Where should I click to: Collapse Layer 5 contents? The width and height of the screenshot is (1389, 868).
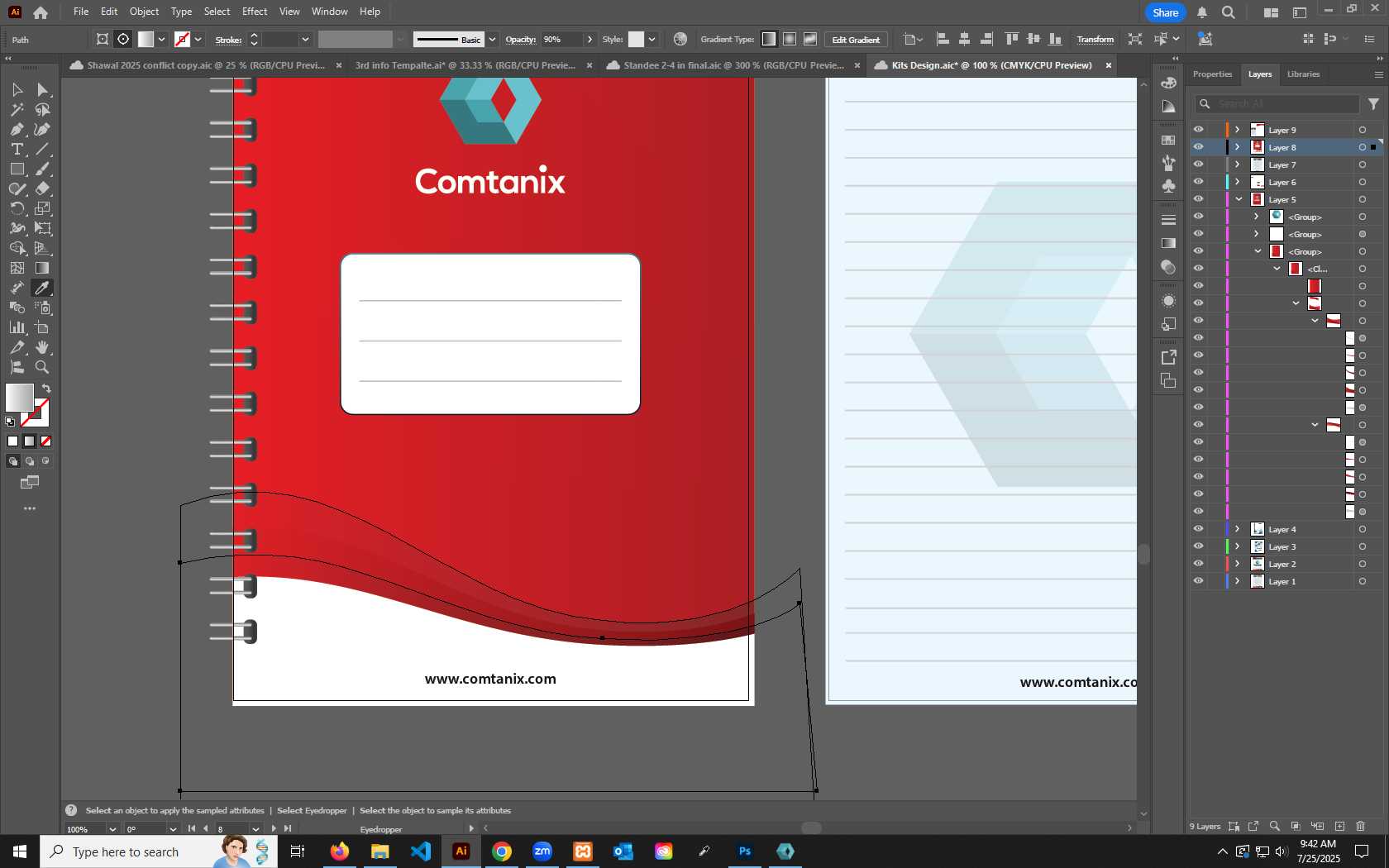[x=1239, y=199]
